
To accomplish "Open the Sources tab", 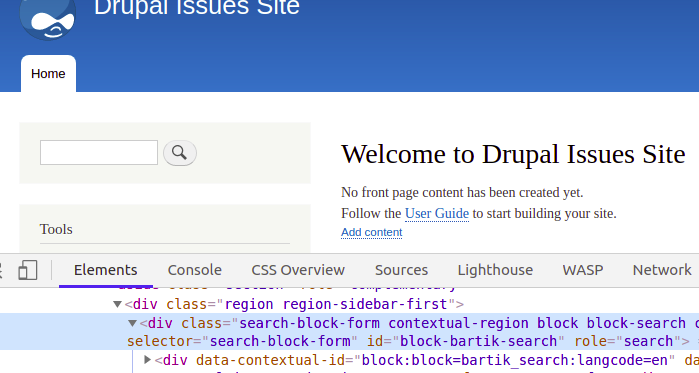I will pyautogui.click(x=401, y=270).
